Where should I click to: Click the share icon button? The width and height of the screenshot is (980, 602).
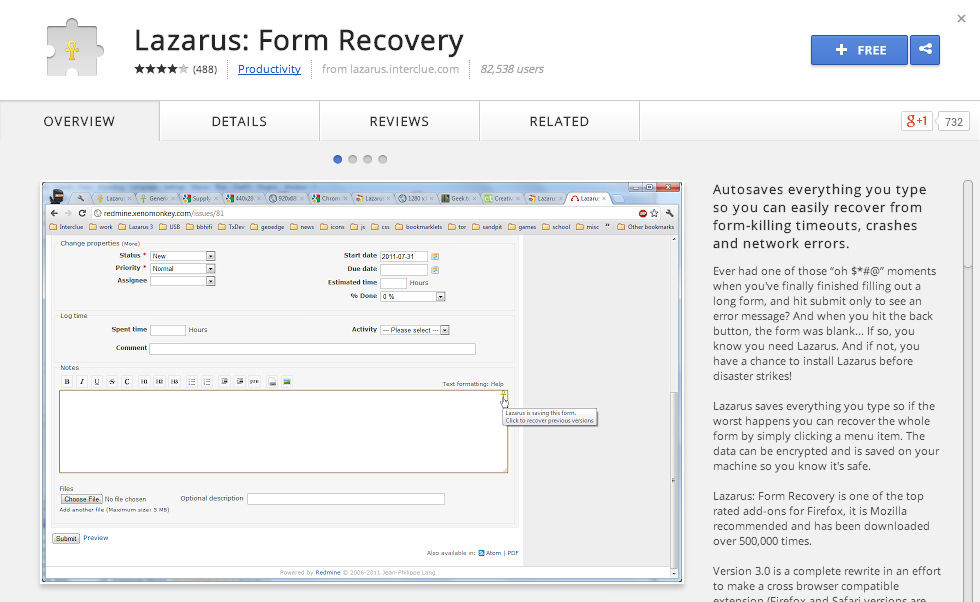pyautogui.click(x=925, y=50)
